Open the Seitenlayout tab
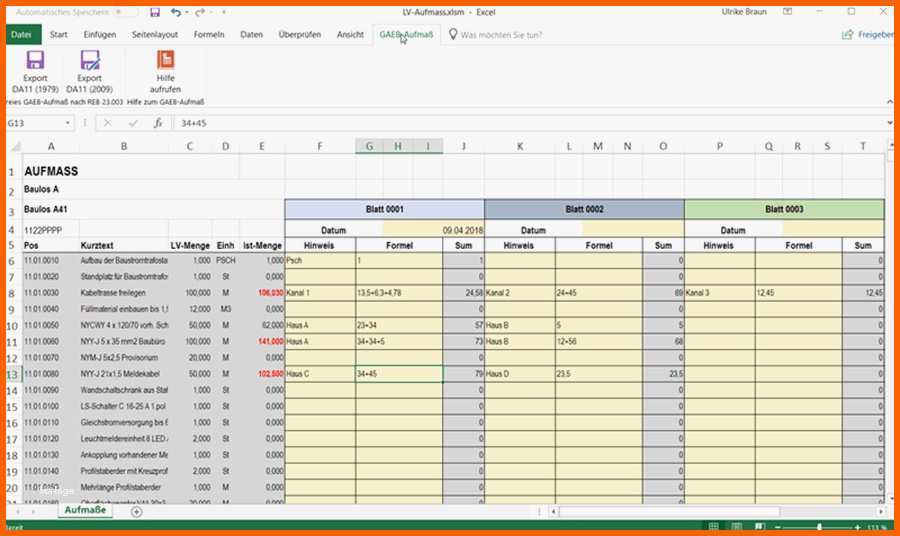900x536 pixels. 155,34
